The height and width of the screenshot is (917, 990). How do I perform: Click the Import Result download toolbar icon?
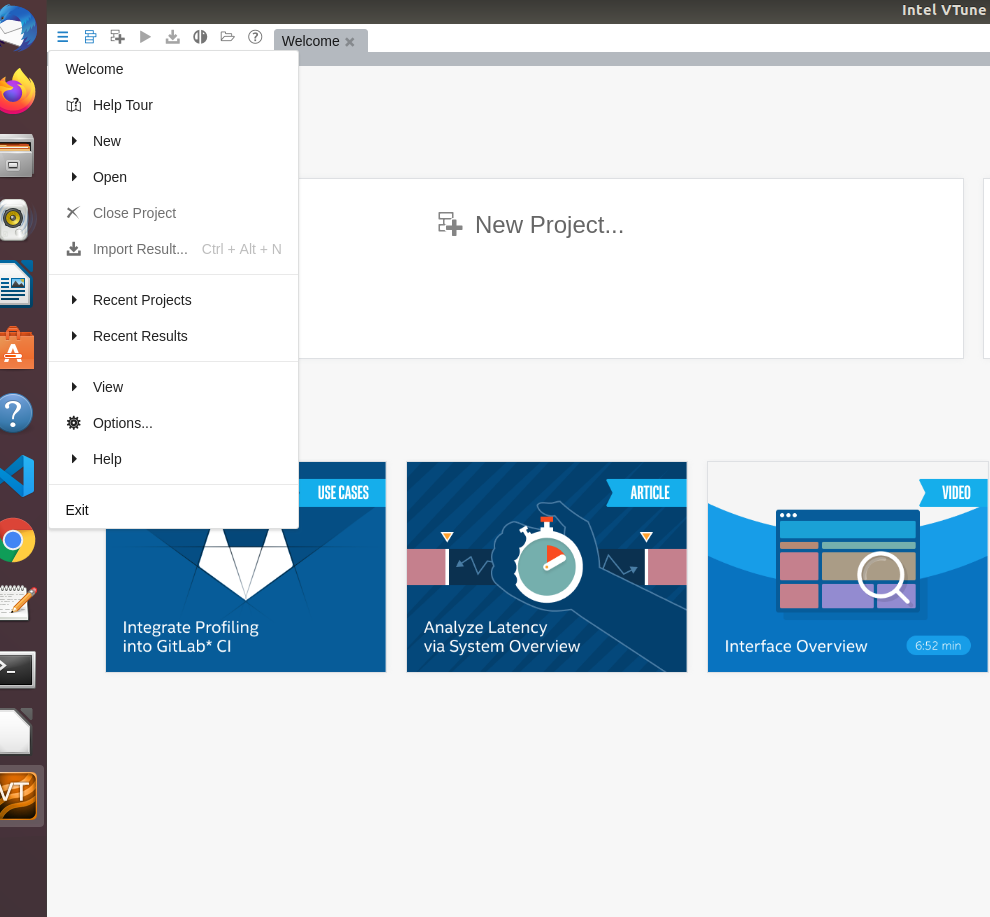point(173,37)
